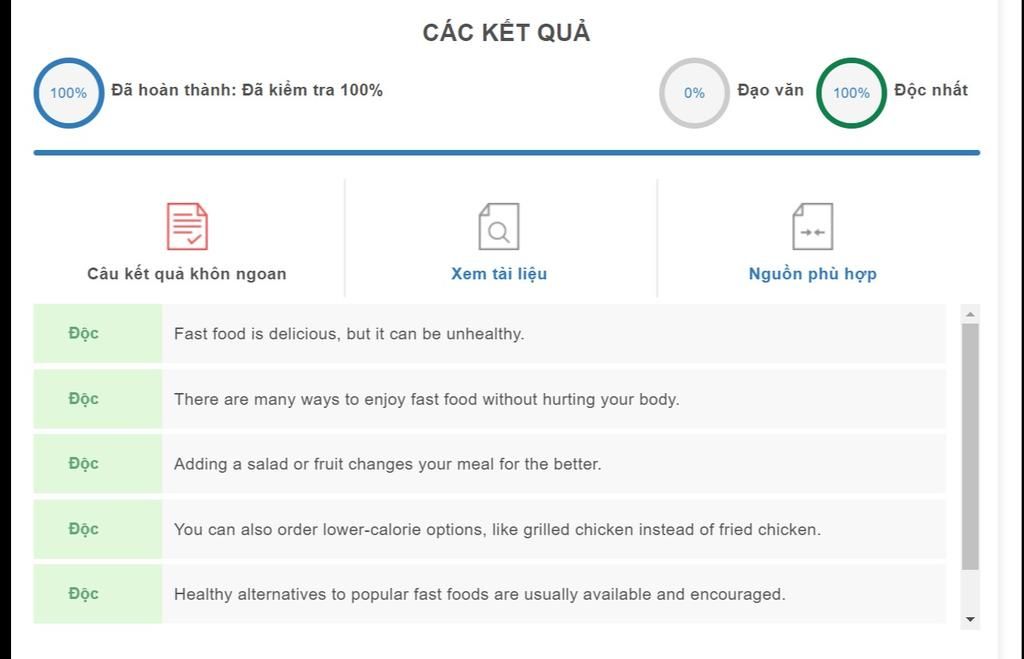Click the green 100% unique circle
Viewport: 1024px width, 659px height.
pyautogui.click(x=851, y=93)
